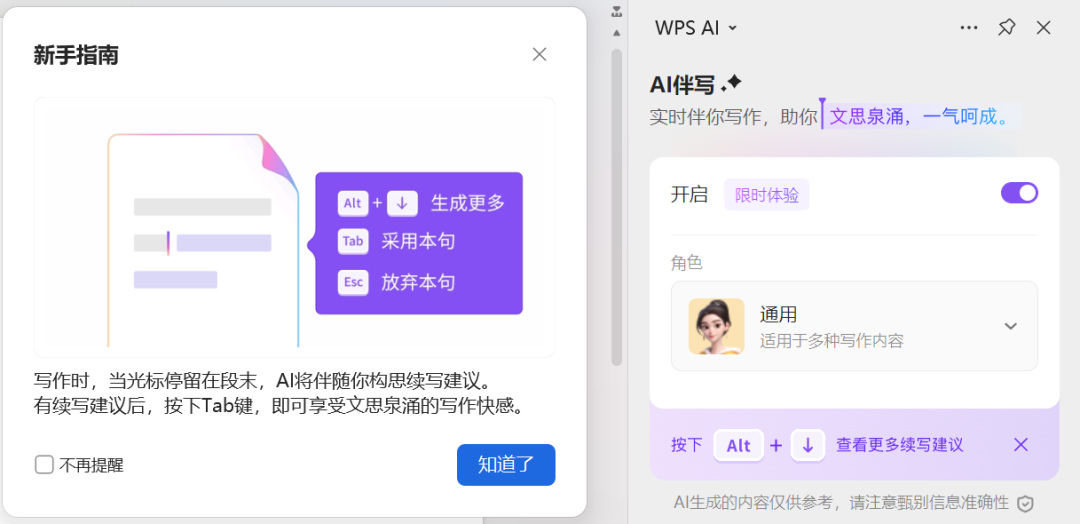1080x524 pixels.
Task: Check the 不再提醒 checkbox
Action: (x=44, y=465)
